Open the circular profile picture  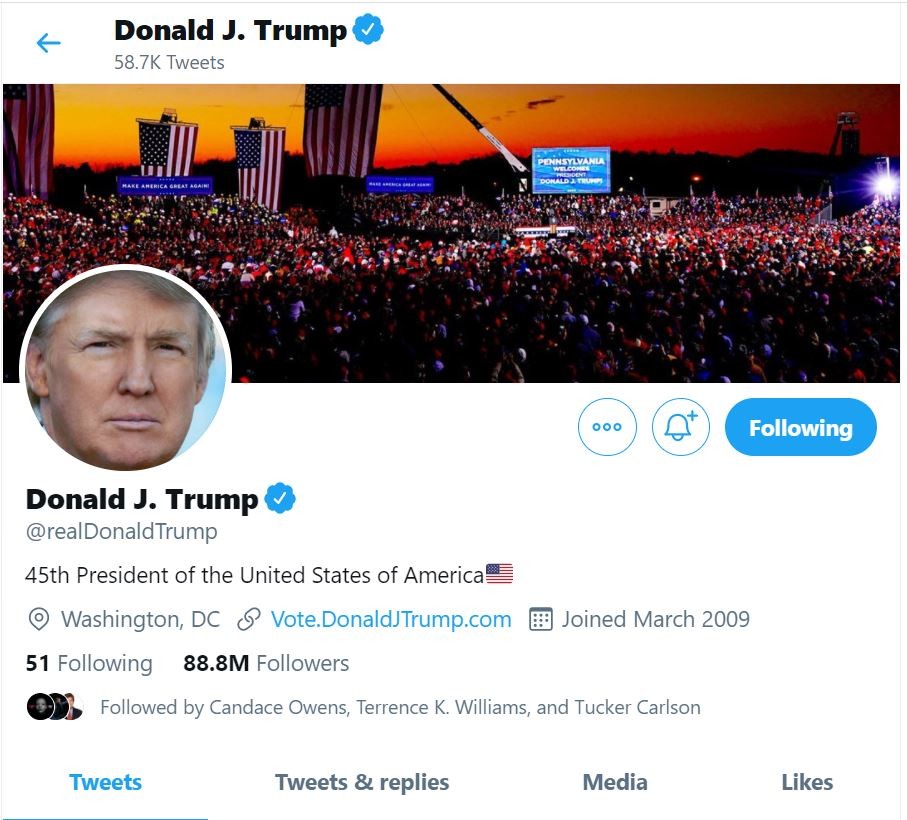pos(126,368)
